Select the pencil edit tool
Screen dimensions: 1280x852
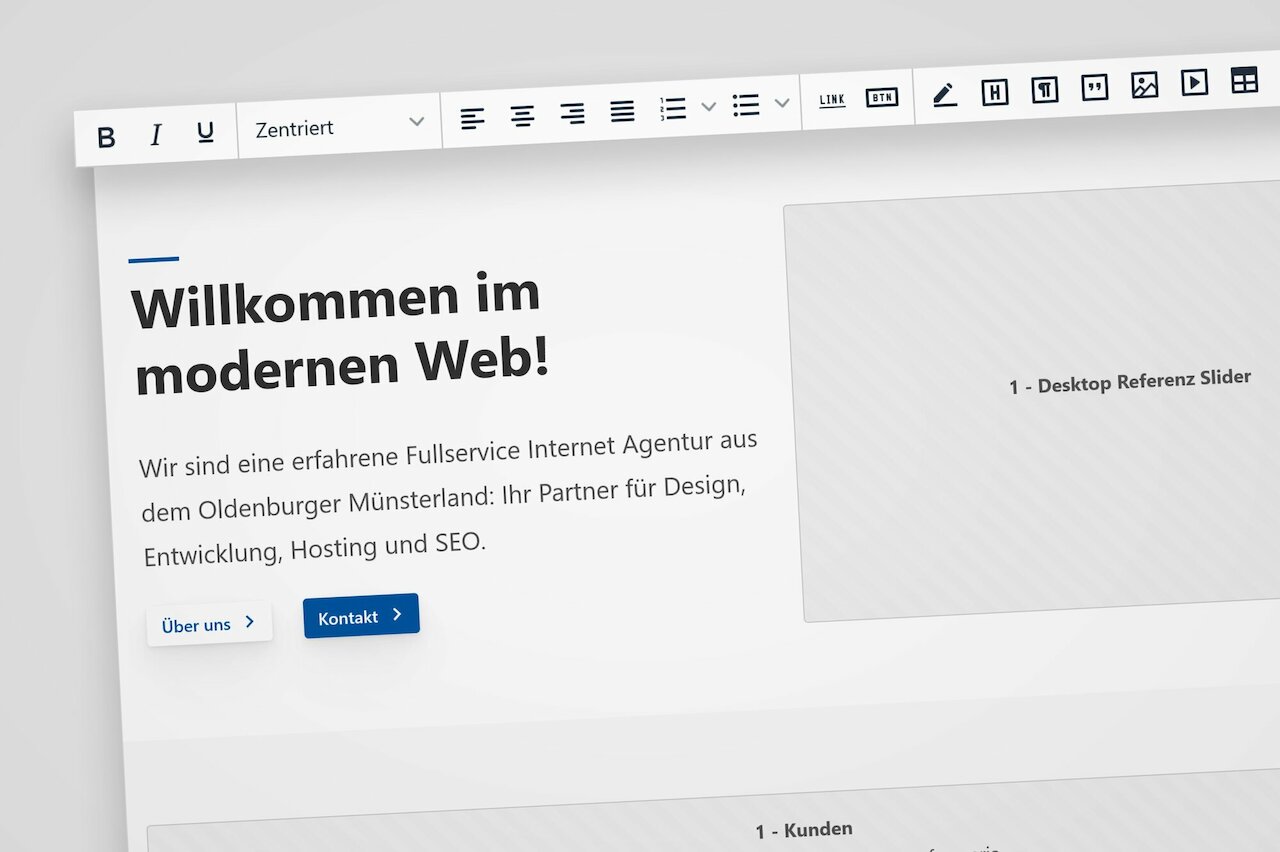click(944, 94)
